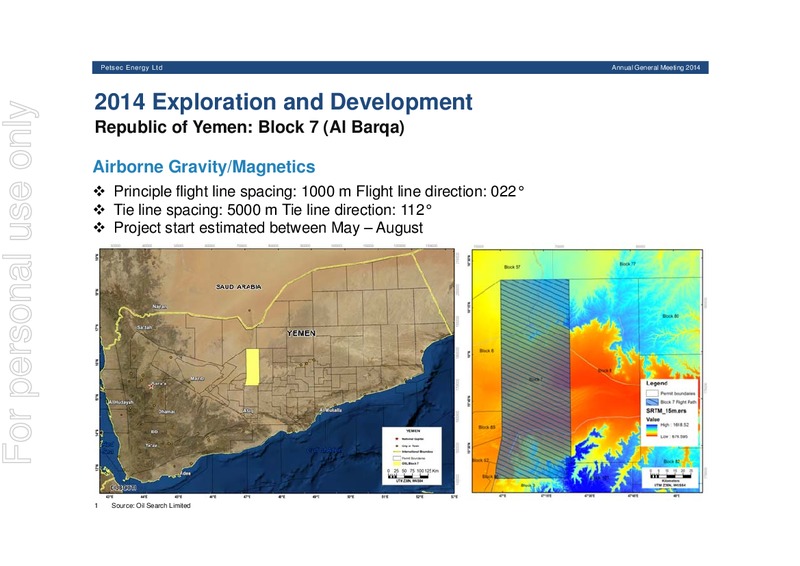This screenshot has width=800, height=566.
Task: Click the 'Airborne Gravity/Magnetics' heading
Action: [204, 166]
